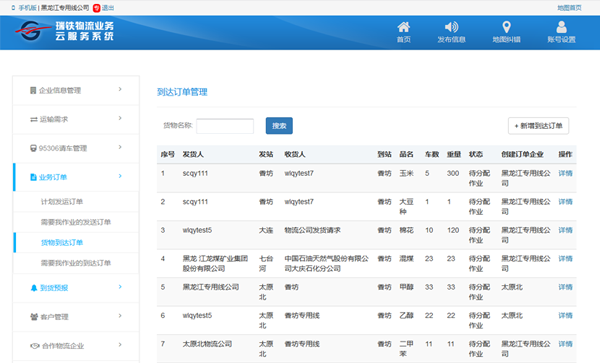Click the red logout icon at top
This screenshot has width=600, height=363.
click(96, 8)
